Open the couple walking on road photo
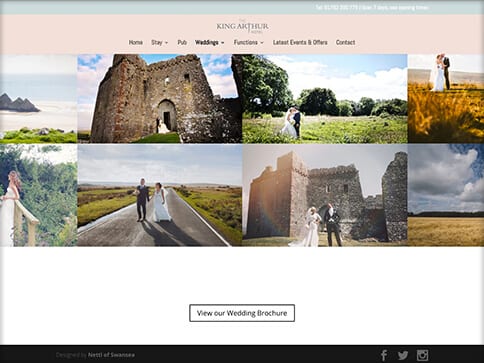 (x=160, y=195)
